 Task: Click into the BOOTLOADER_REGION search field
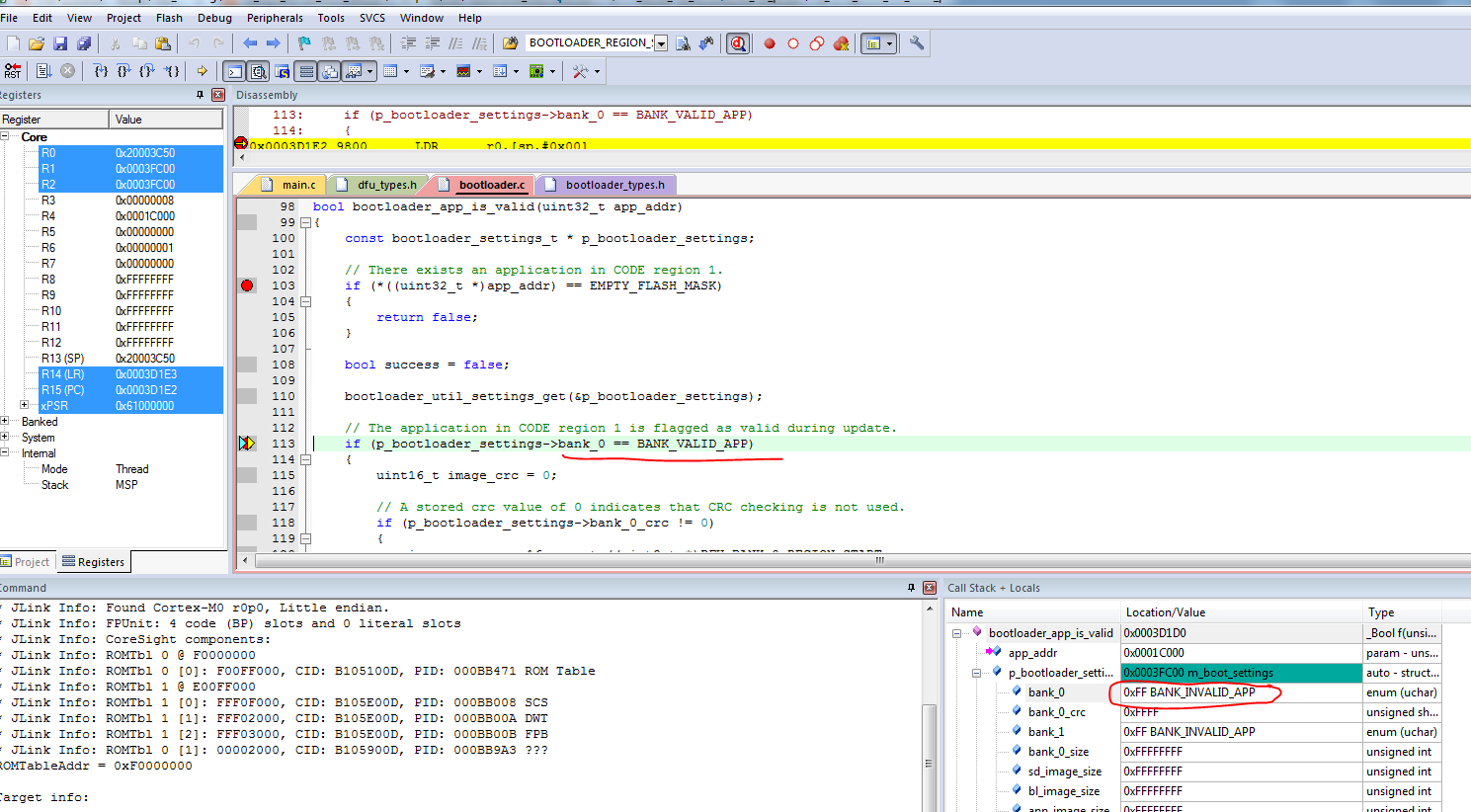click(x=589, y=43)
